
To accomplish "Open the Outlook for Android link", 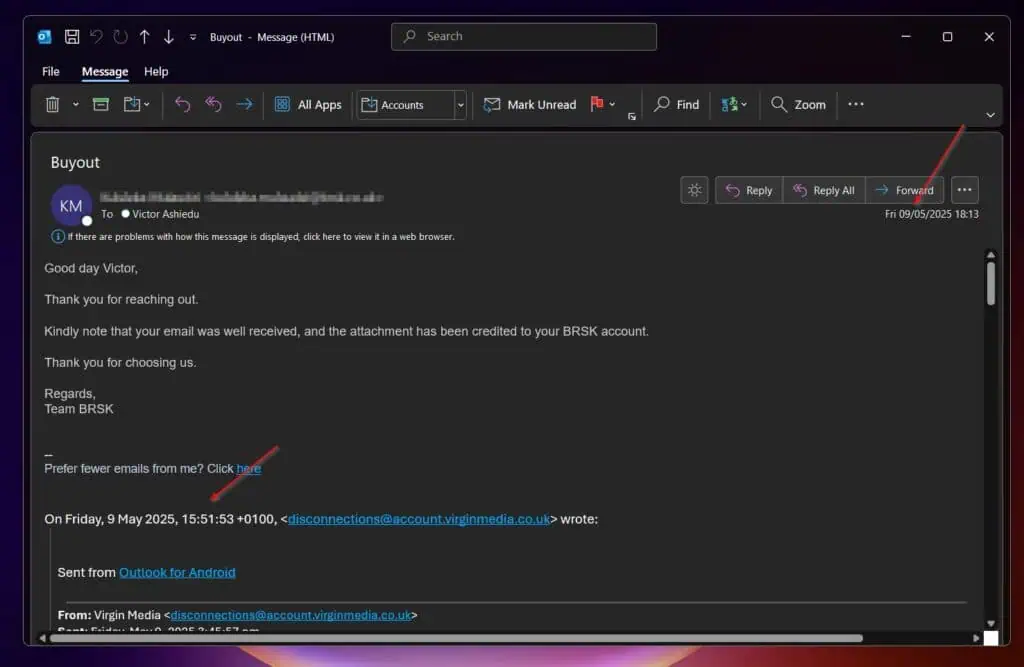I will [177, 572].
